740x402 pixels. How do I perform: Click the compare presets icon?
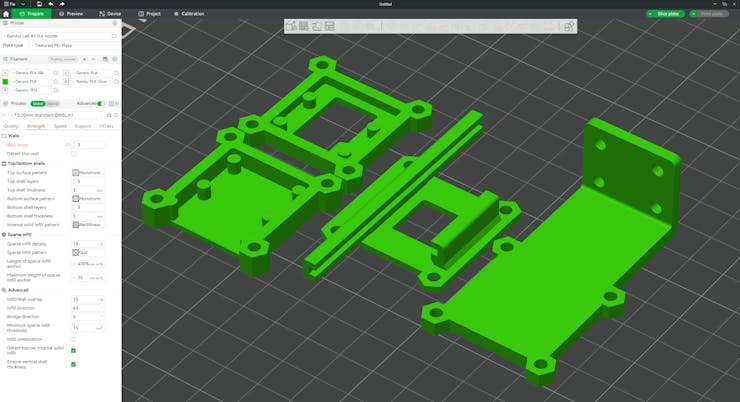point(113,103)
